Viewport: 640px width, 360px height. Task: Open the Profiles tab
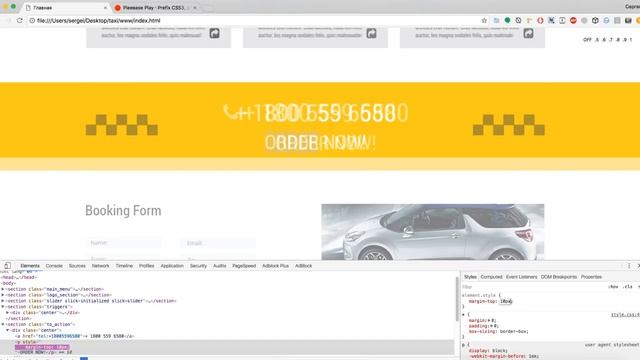coord(147,266)
